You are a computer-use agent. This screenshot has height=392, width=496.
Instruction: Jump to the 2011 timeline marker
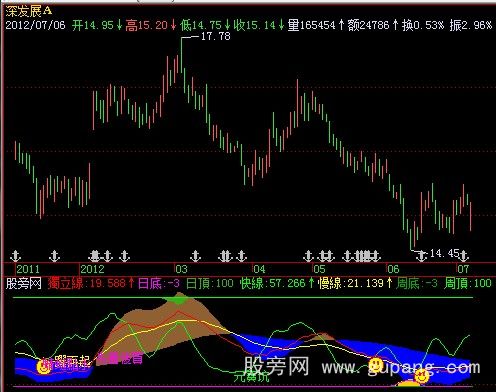click(x=28, y=269)
